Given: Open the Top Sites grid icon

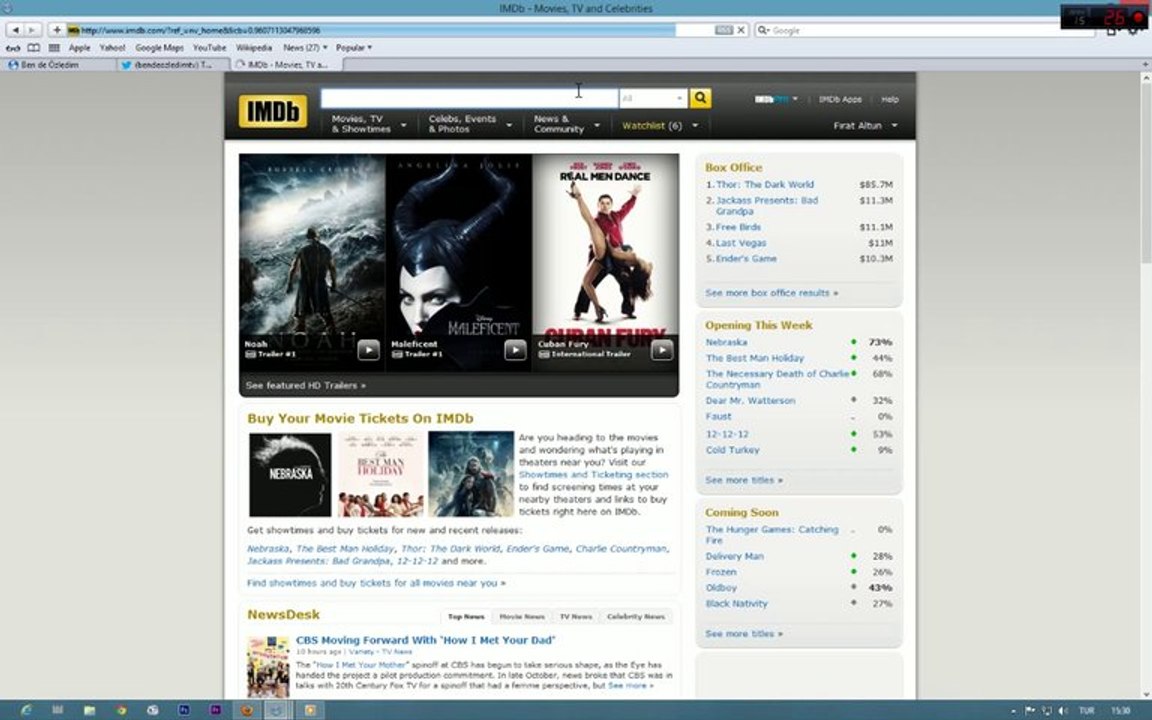Looking at the screenshot, I should [x=54, y=48].
